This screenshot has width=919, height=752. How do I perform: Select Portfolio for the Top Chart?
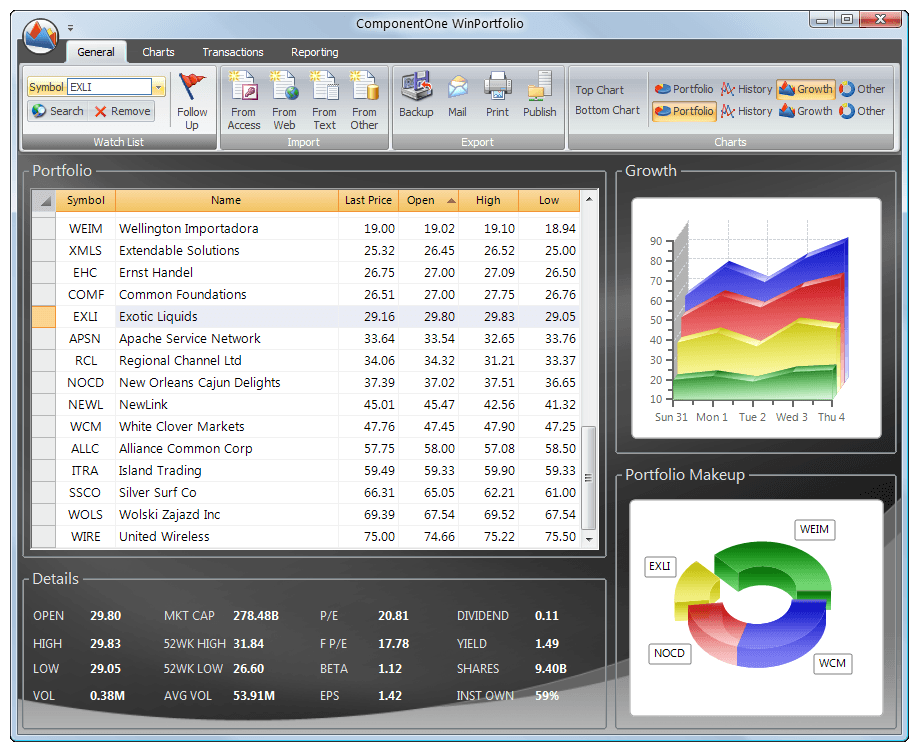point(684,89)
